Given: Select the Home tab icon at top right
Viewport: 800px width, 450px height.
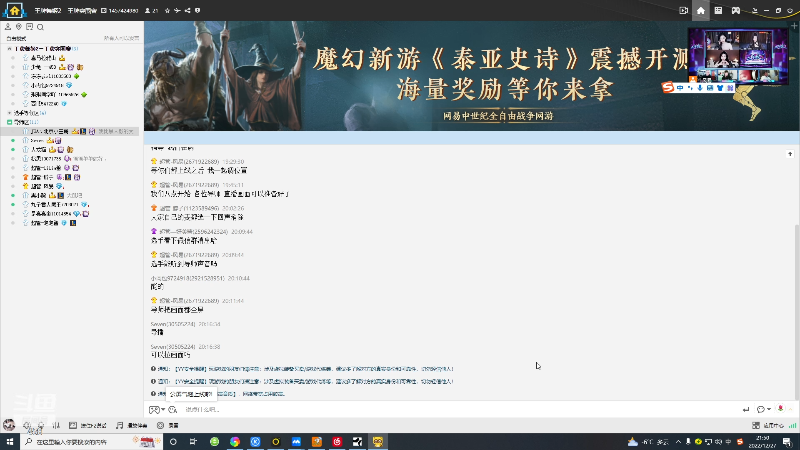Looking at the screenshot, I should point(701,10).
